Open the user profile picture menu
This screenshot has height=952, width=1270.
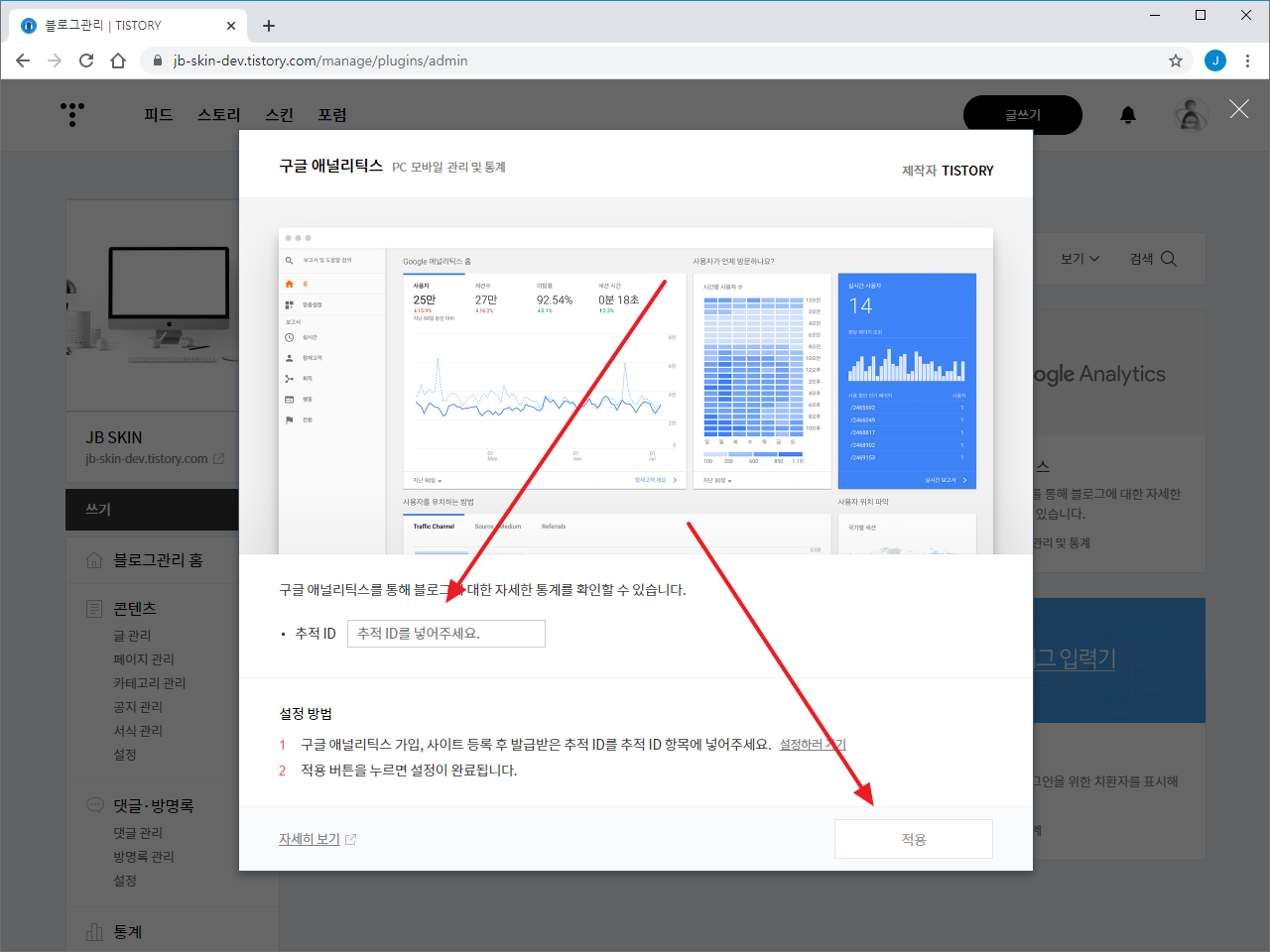pos(1192,115)
